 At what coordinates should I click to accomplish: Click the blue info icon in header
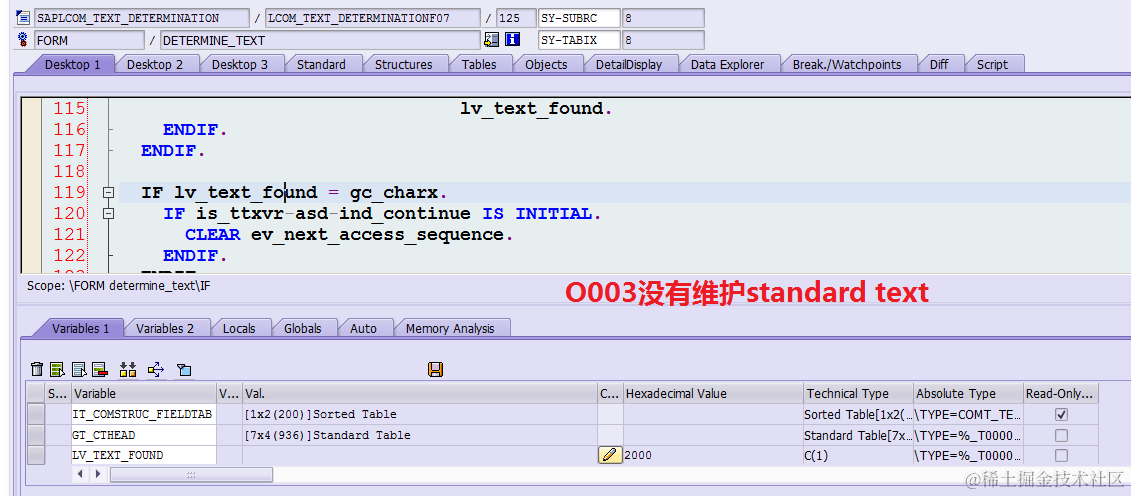coord(512,40)
